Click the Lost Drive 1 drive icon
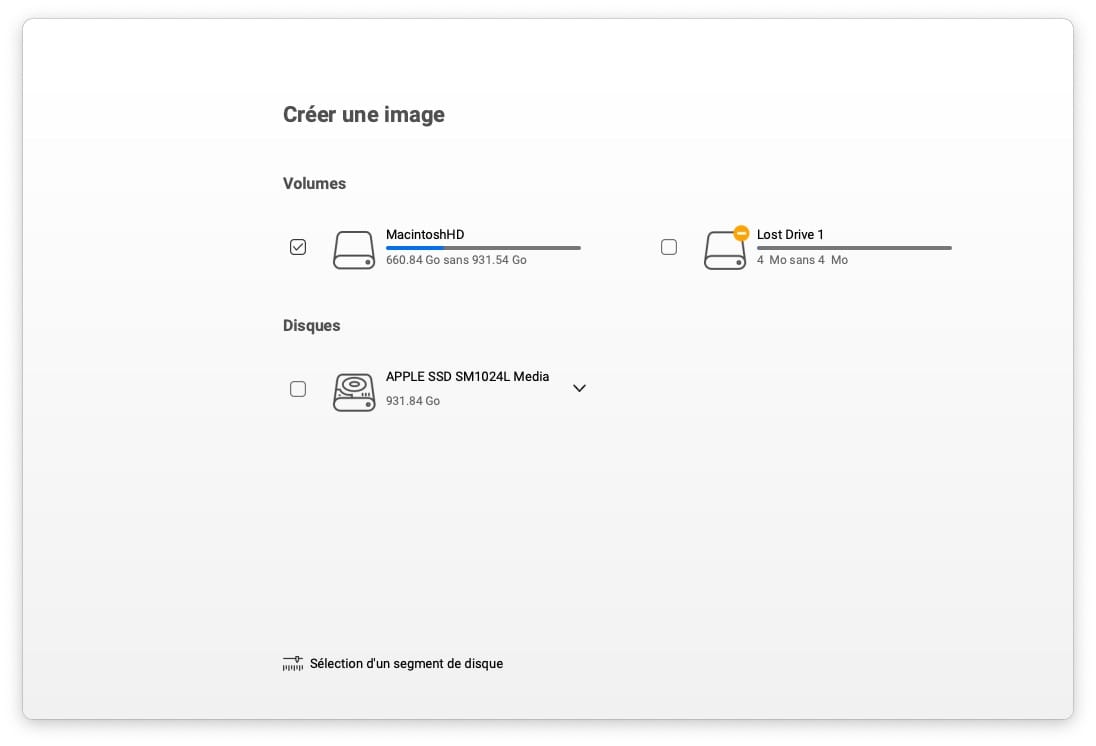Image resolution: width=1096 pixels, height=746 pixels. tap(724, 252)
